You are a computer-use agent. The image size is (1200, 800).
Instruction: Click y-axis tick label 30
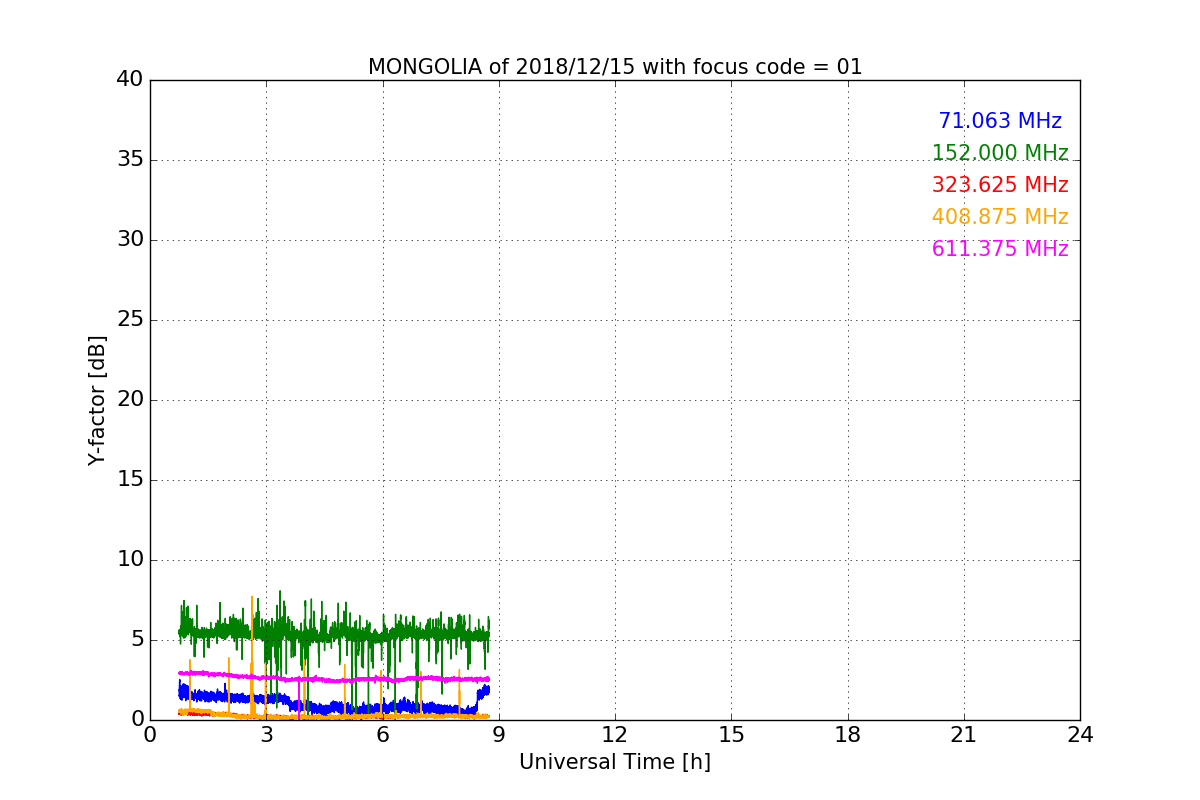pos(130,240)
